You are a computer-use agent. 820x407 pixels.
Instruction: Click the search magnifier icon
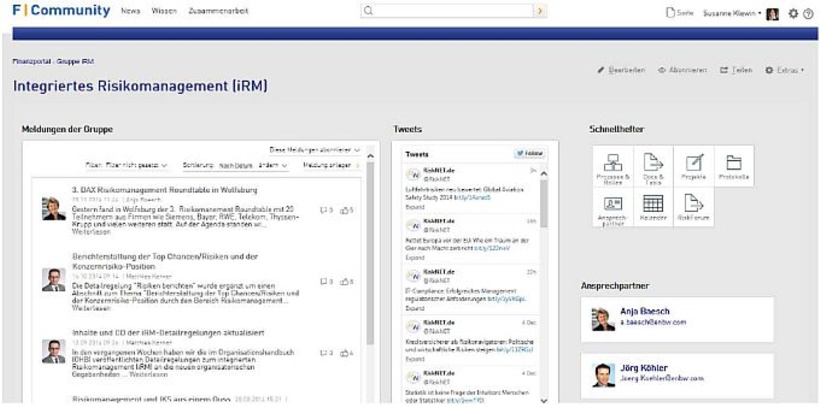[x=368, y=11]
